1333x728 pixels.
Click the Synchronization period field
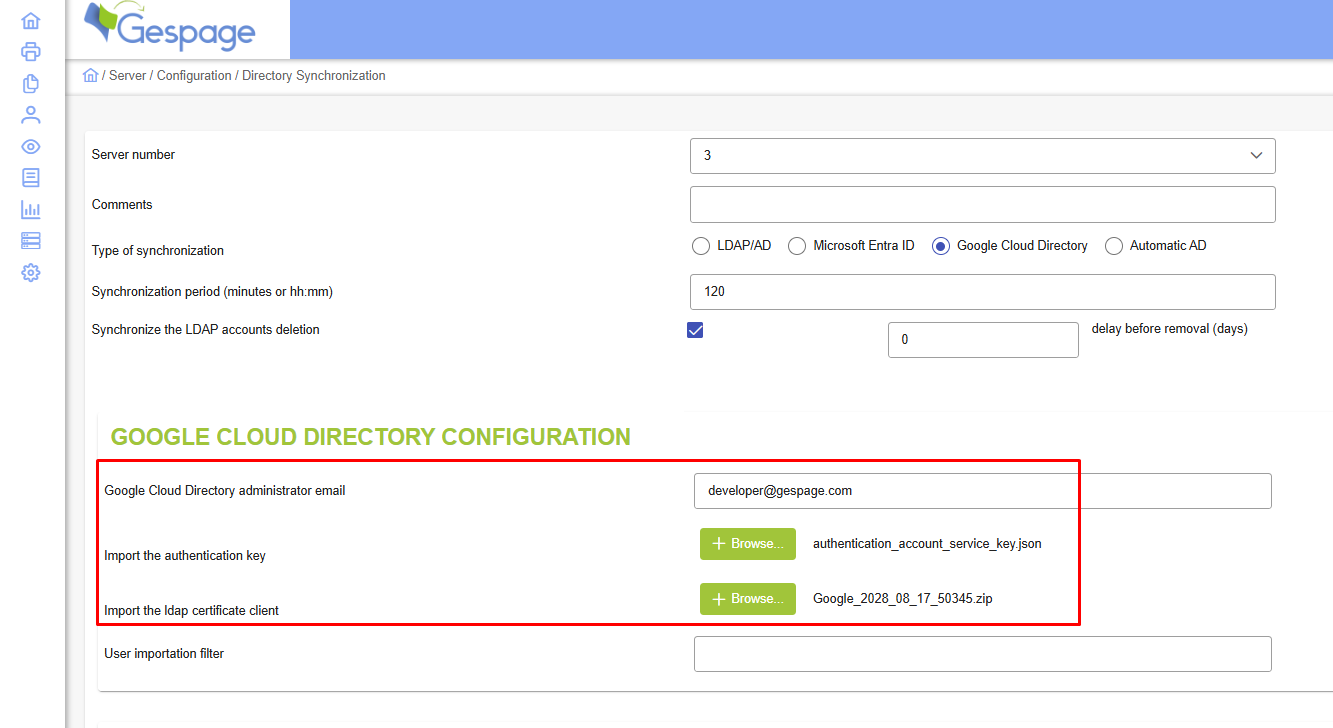pos(983,292)
